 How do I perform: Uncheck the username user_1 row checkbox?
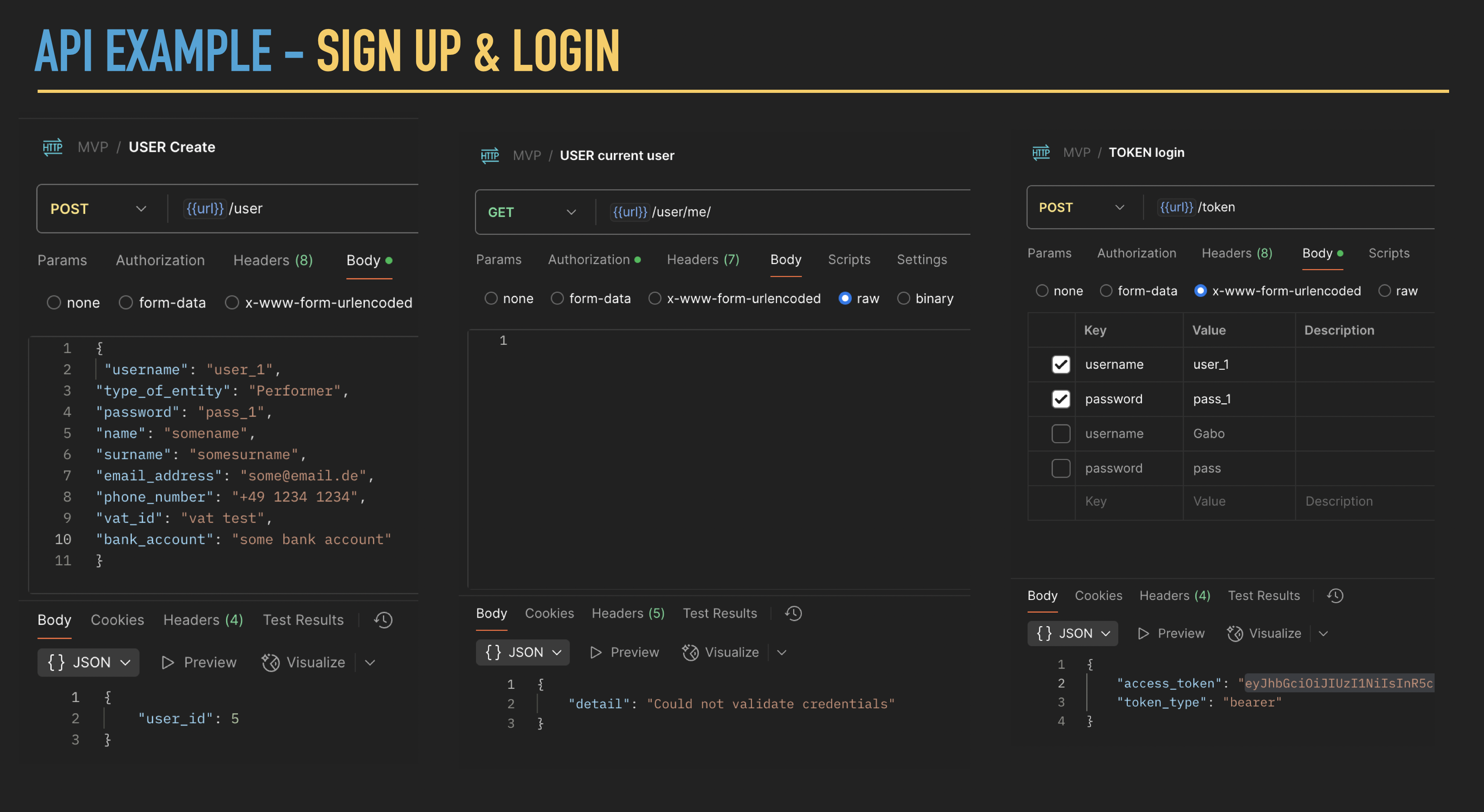(x=1061, y=364)
